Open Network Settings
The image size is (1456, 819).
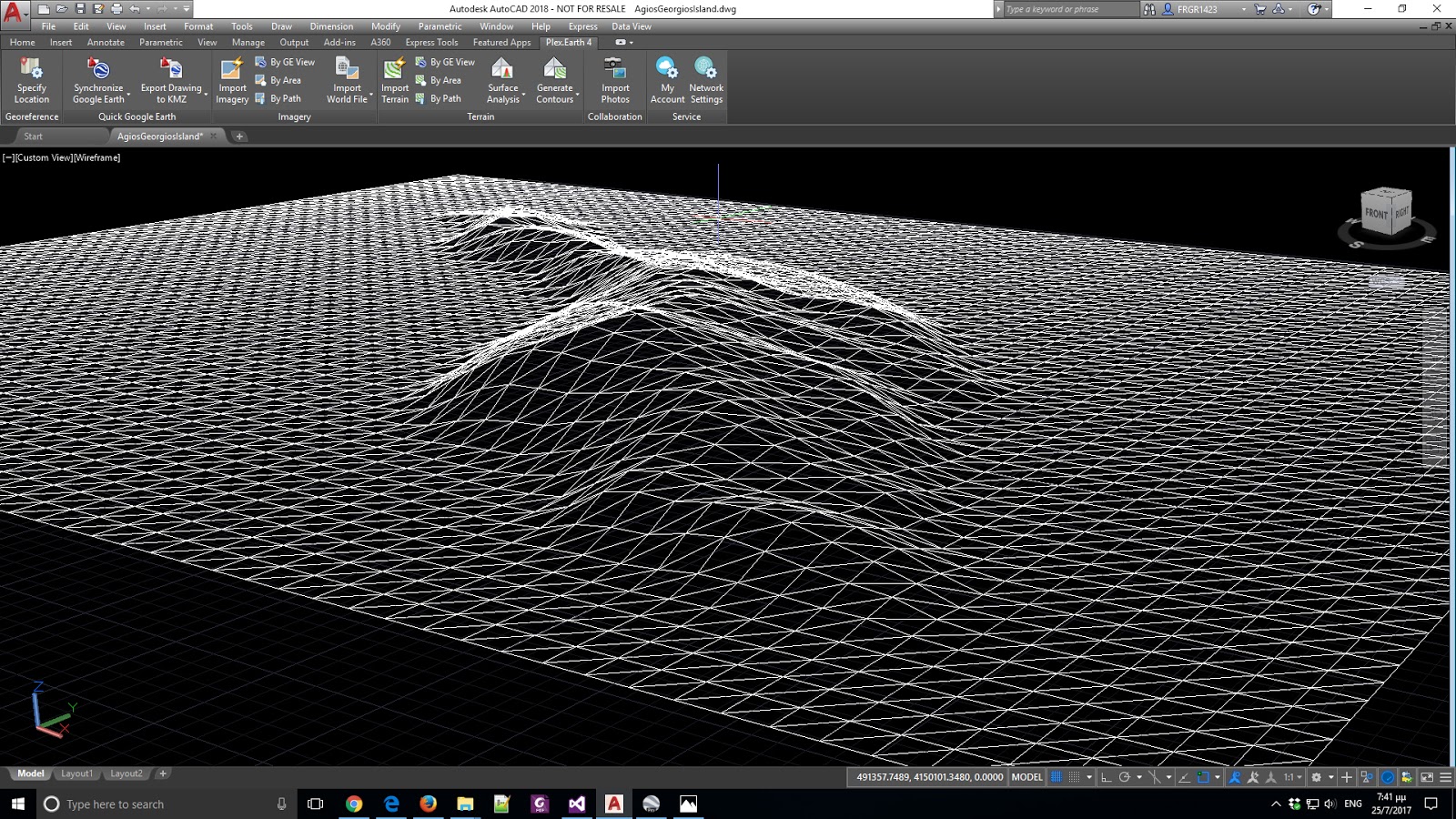[x=706, y=80]
